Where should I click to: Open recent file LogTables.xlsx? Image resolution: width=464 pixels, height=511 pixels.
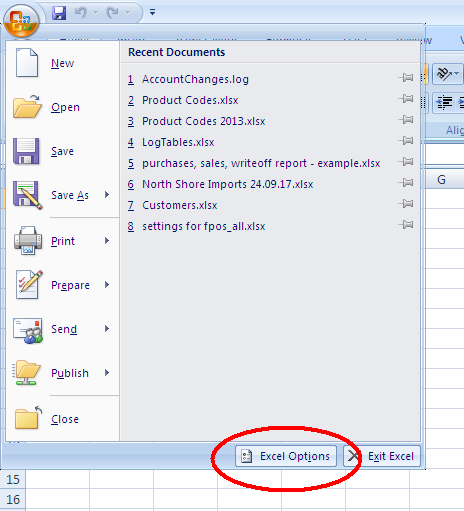point(178,142)
